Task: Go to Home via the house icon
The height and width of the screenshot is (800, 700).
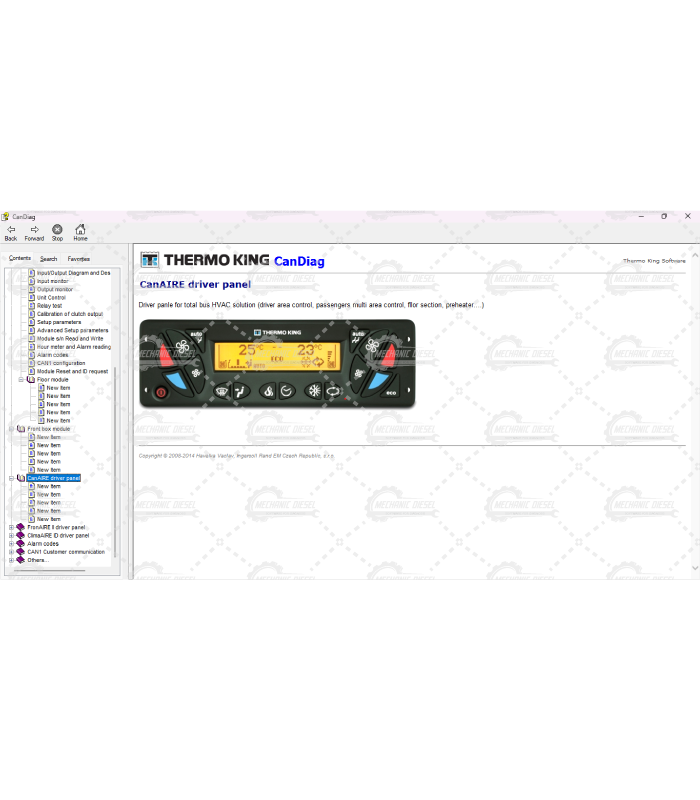Action: click(80, 230)
